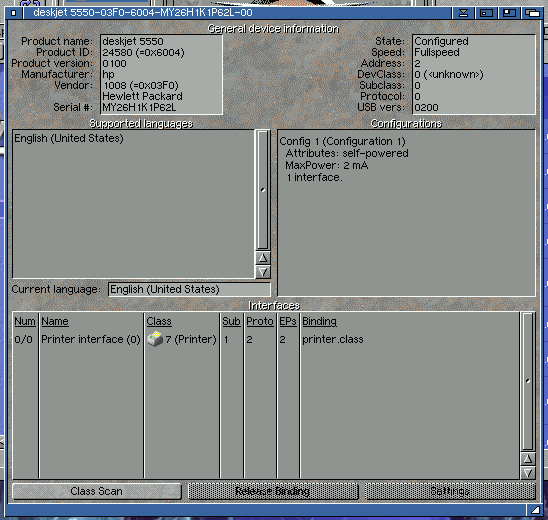Screen dimensions: 548x520
Task: Sort interfaces by Num column header
Action: 25,321
